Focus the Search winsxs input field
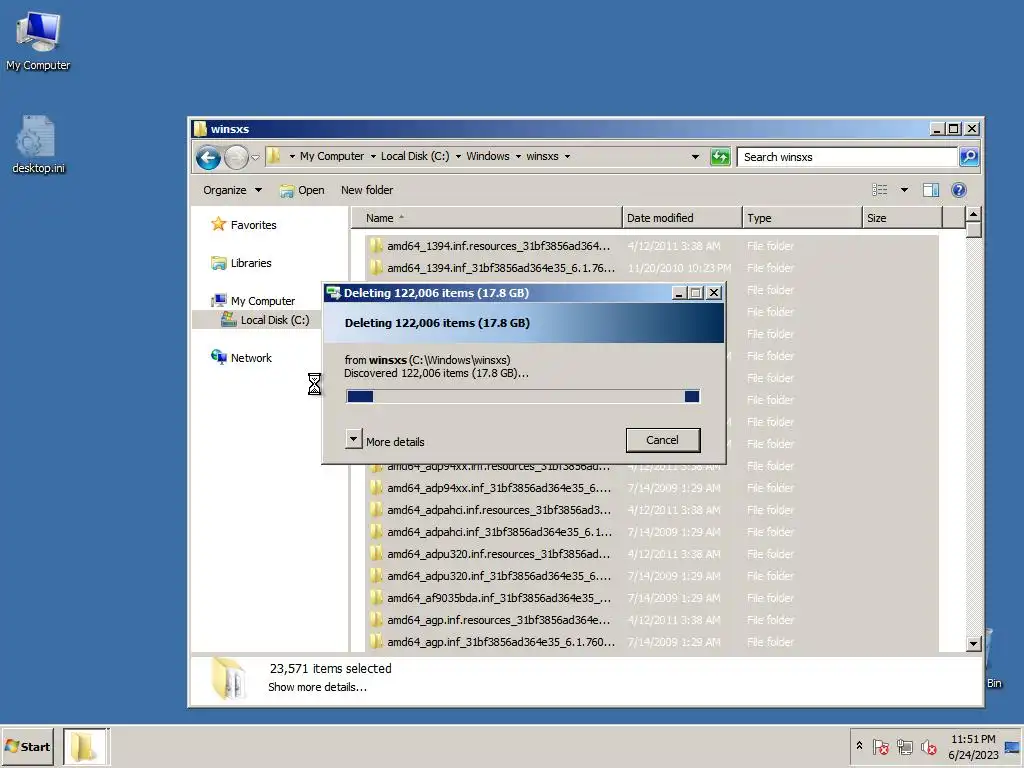Image resolution: width=1024 pixels, height=768 pixels. (847, 157)
